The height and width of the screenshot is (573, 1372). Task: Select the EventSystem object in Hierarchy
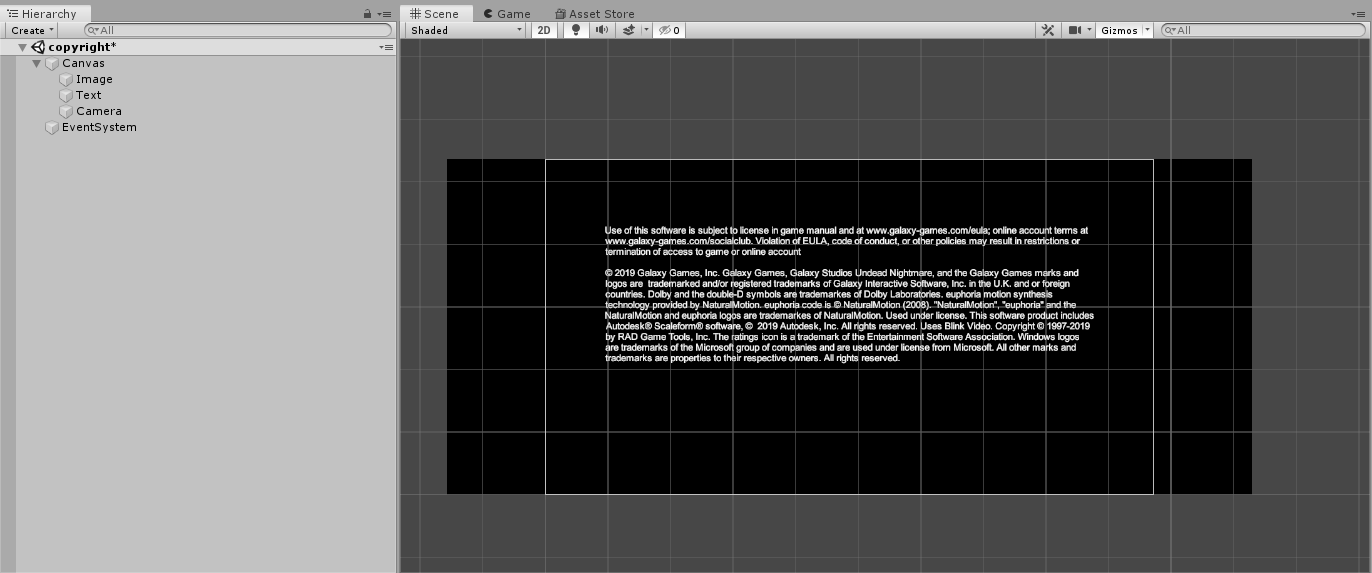pos(99,127)
